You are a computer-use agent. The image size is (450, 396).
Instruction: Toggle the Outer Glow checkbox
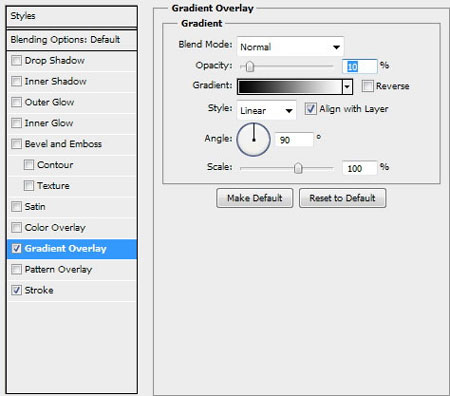(x=16, y=102)
